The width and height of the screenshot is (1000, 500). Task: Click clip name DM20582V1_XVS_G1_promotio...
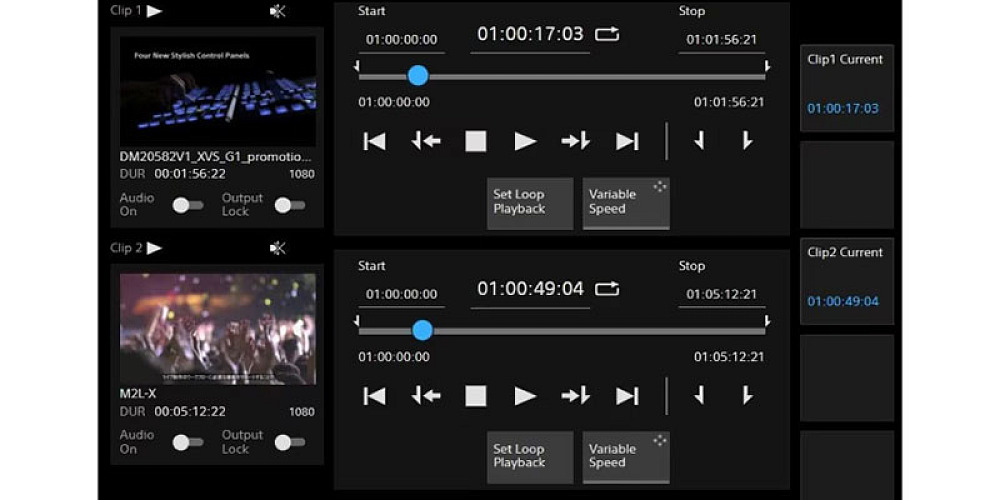coord(216,157)
